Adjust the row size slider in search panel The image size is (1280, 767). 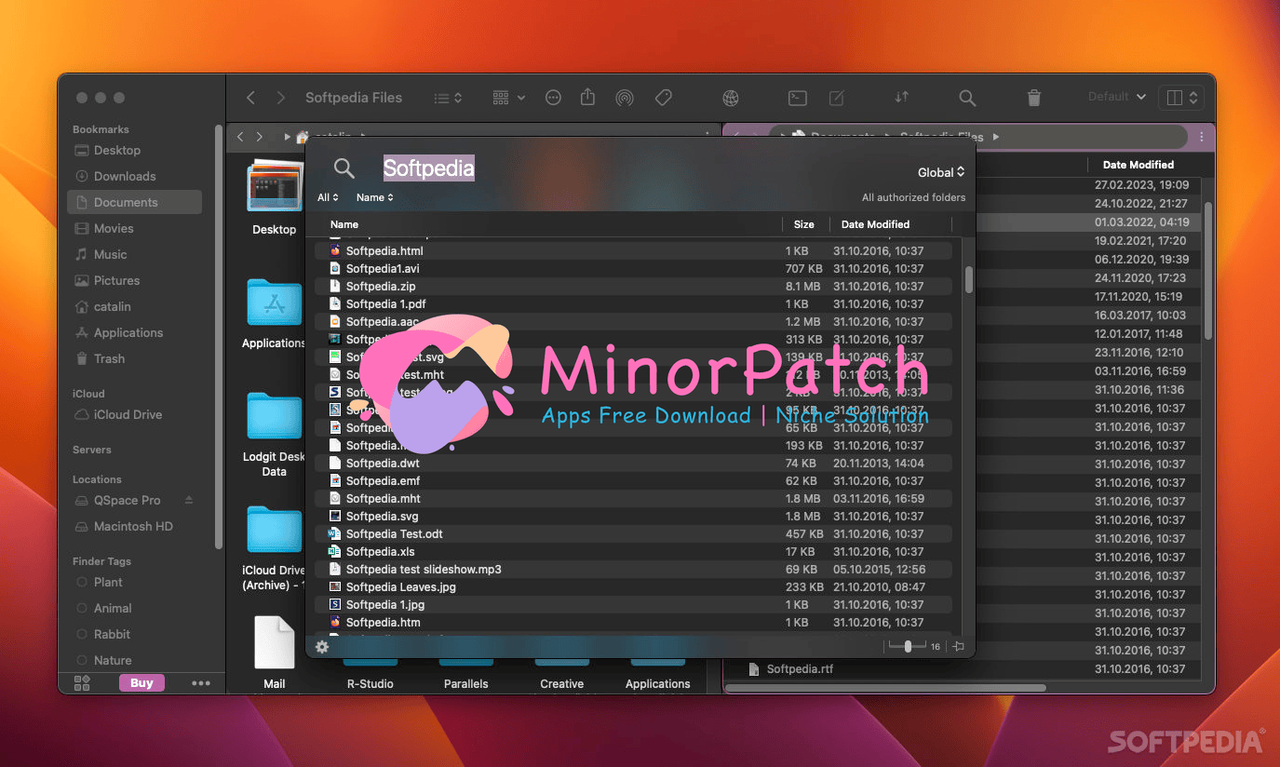click(x=907, y=647)
